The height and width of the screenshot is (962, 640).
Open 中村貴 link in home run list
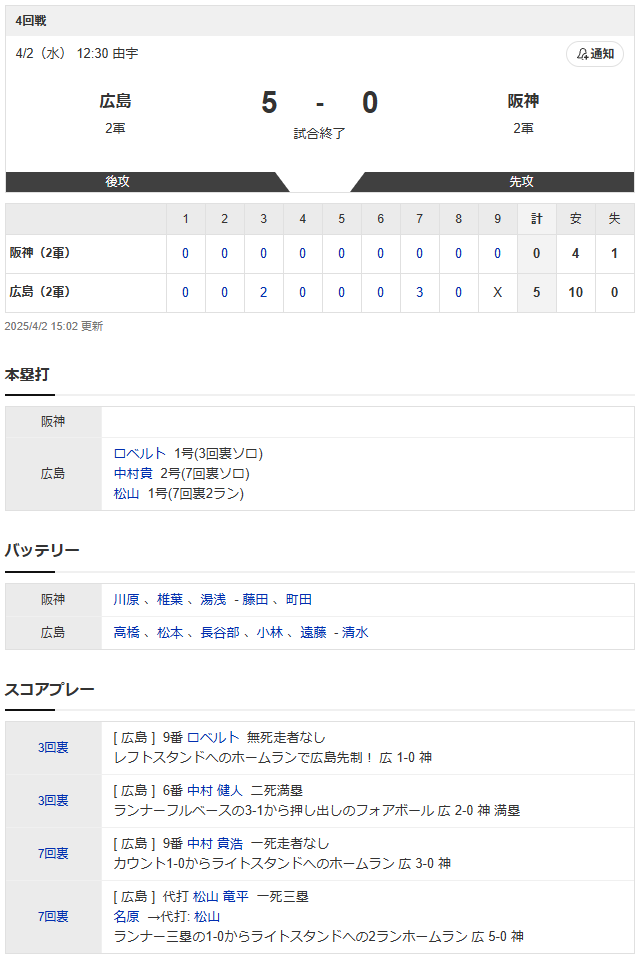[x=133, y=473]
